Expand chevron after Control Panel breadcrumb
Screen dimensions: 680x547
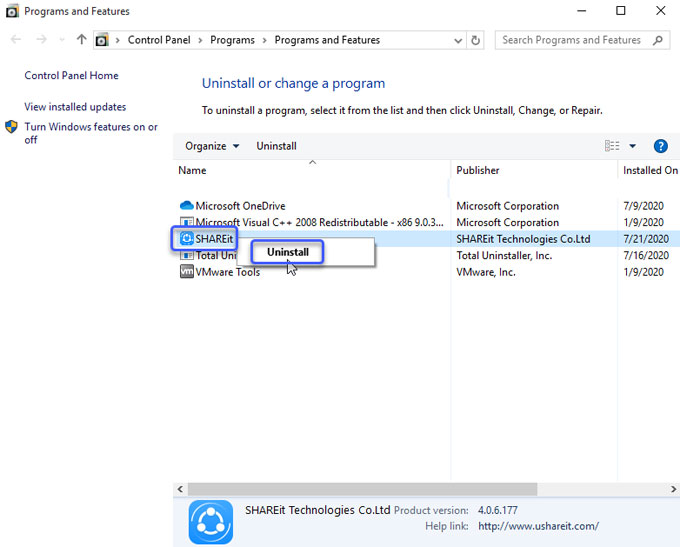click(200, 40)
